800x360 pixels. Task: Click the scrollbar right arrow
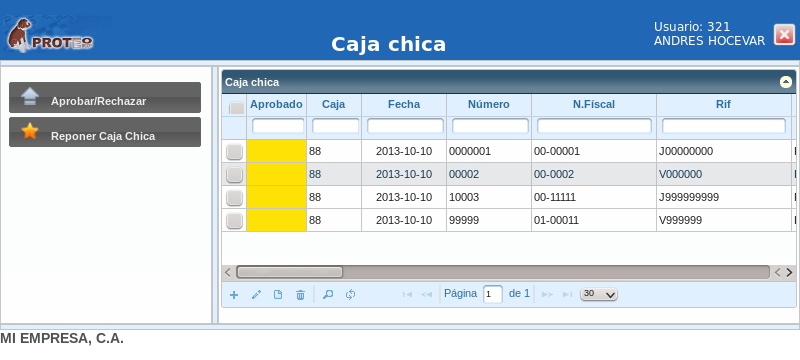(x=789, y=272)
